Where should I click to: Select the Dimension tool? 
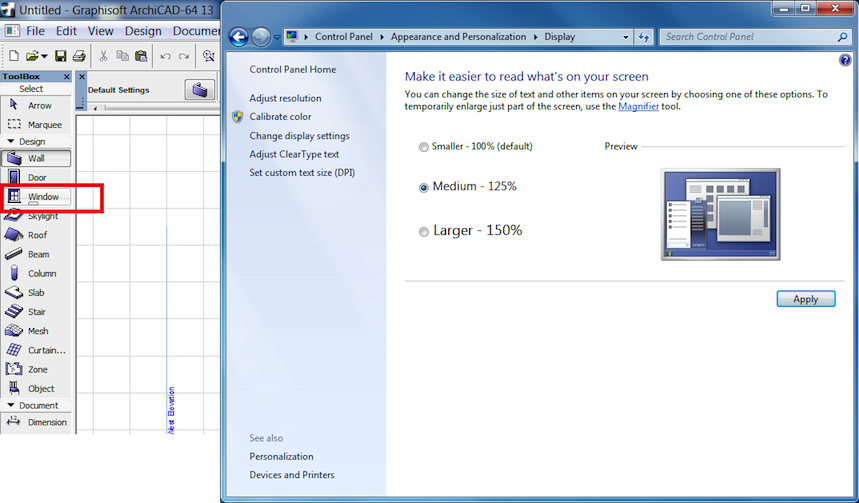coord(36,422)
